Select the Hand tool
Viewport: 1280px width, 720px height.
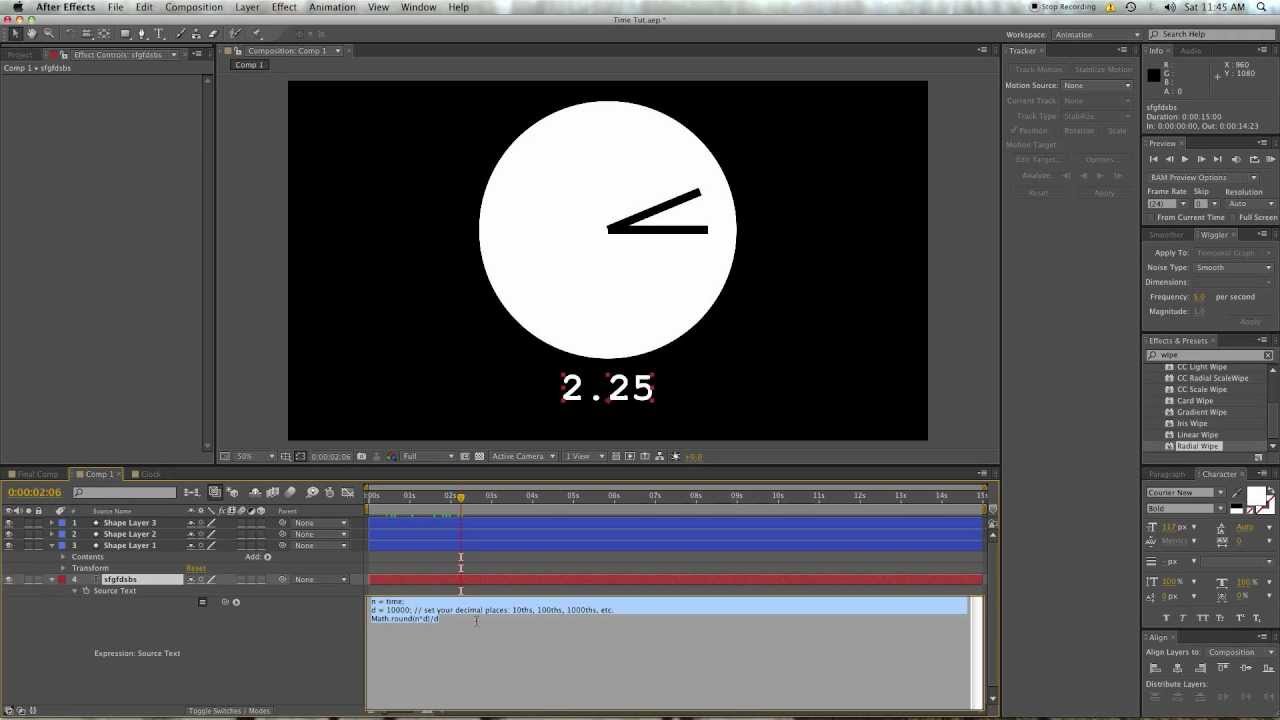tap(31, 34)
